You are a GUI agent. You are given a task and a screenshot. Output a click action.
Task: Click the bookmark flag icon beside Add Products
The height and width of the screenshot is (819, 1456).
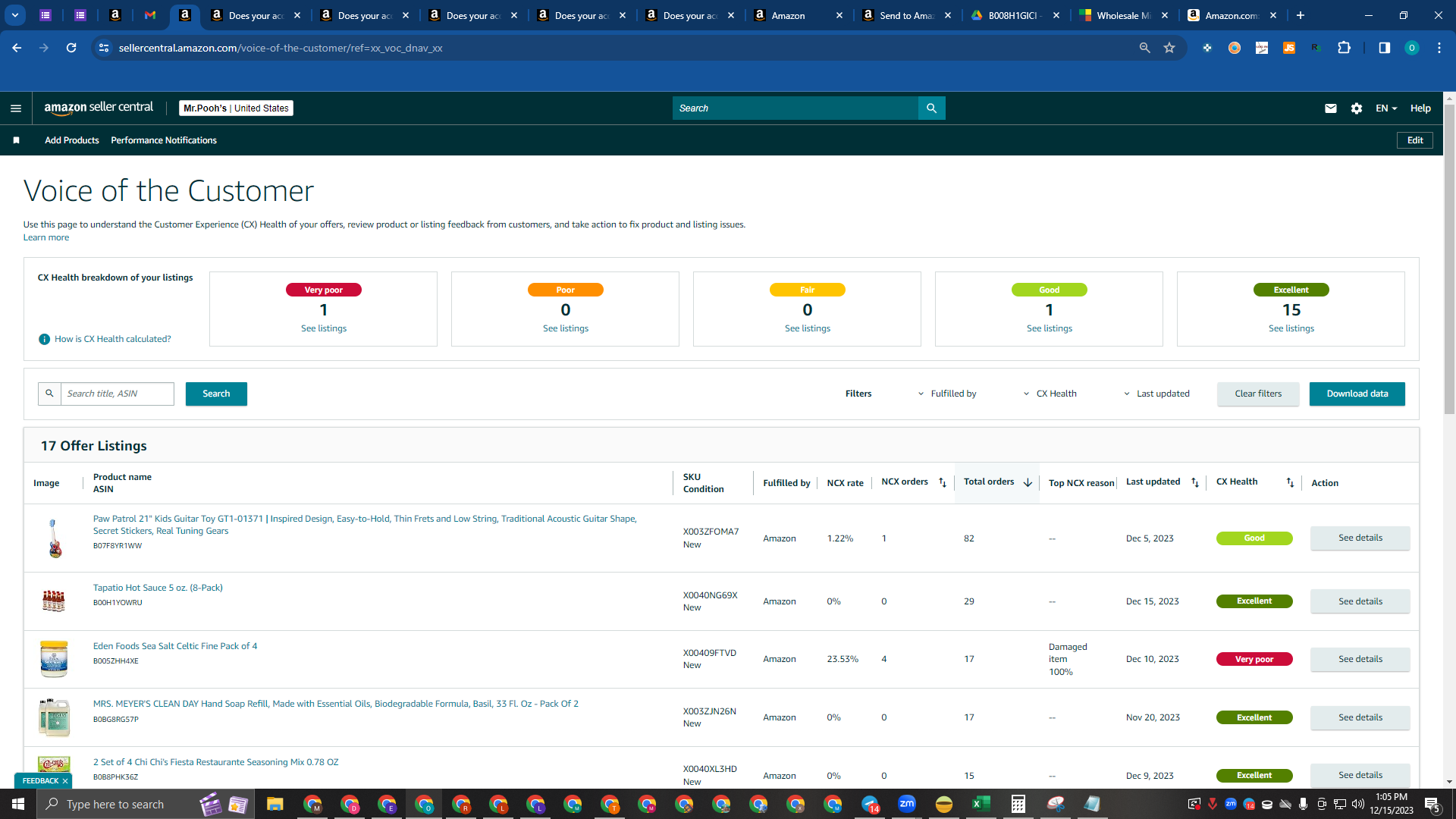(16, 140)
